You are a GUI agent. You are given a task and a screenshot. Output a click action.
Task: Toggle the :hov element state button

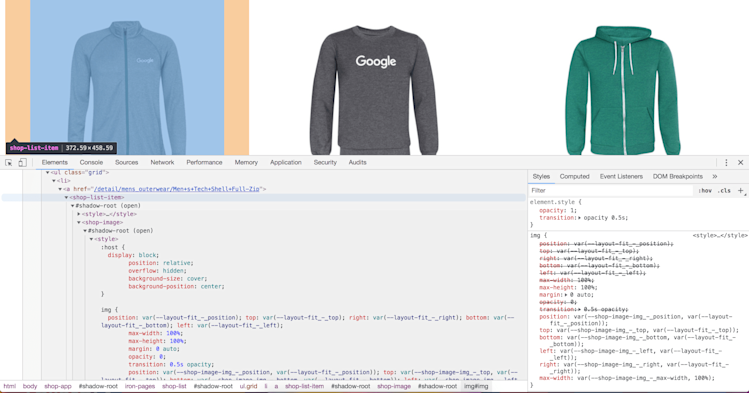(705, 191)
